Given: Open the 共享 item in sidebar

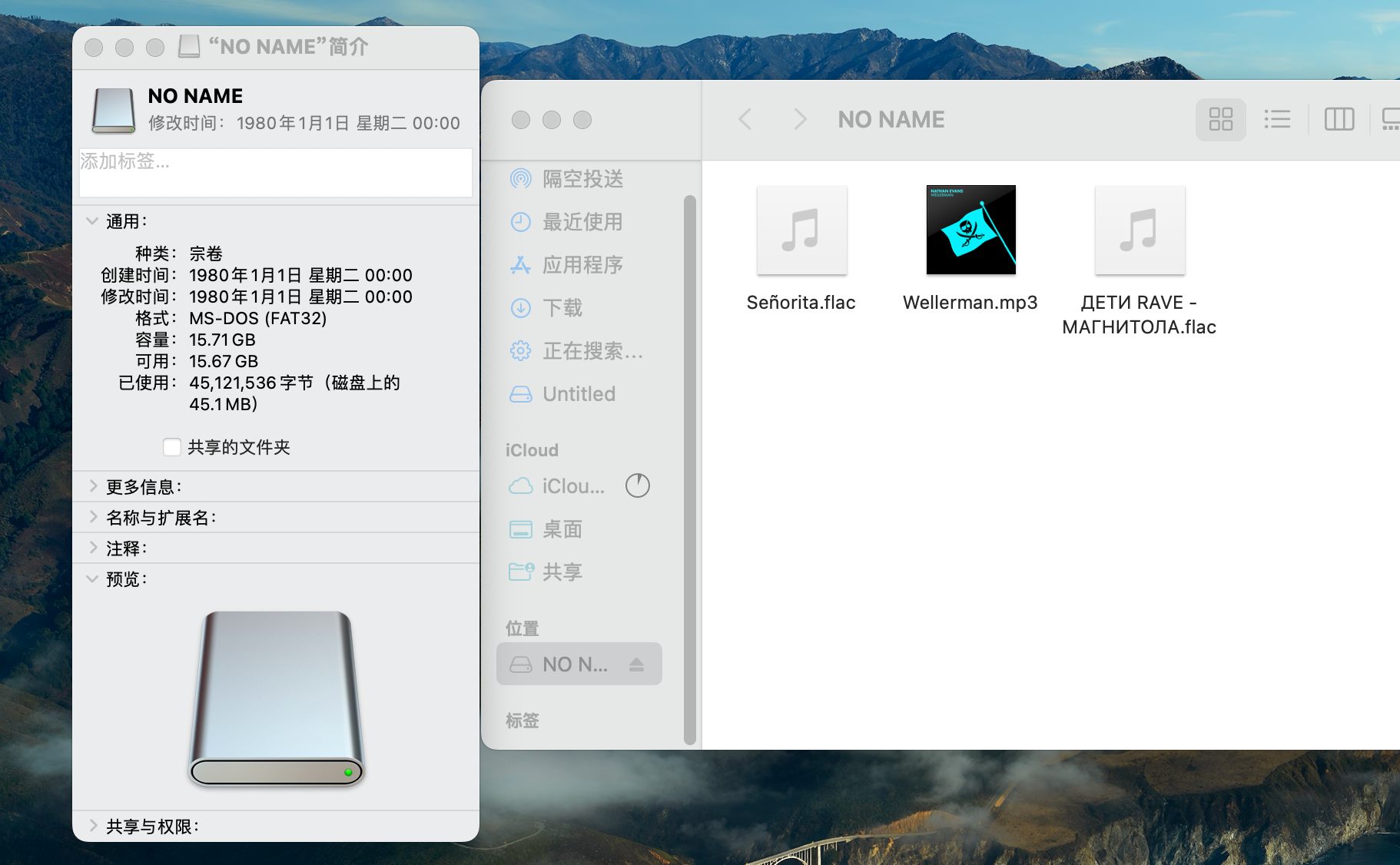Looking at the screenshot, I should click(x=562, y=571).
